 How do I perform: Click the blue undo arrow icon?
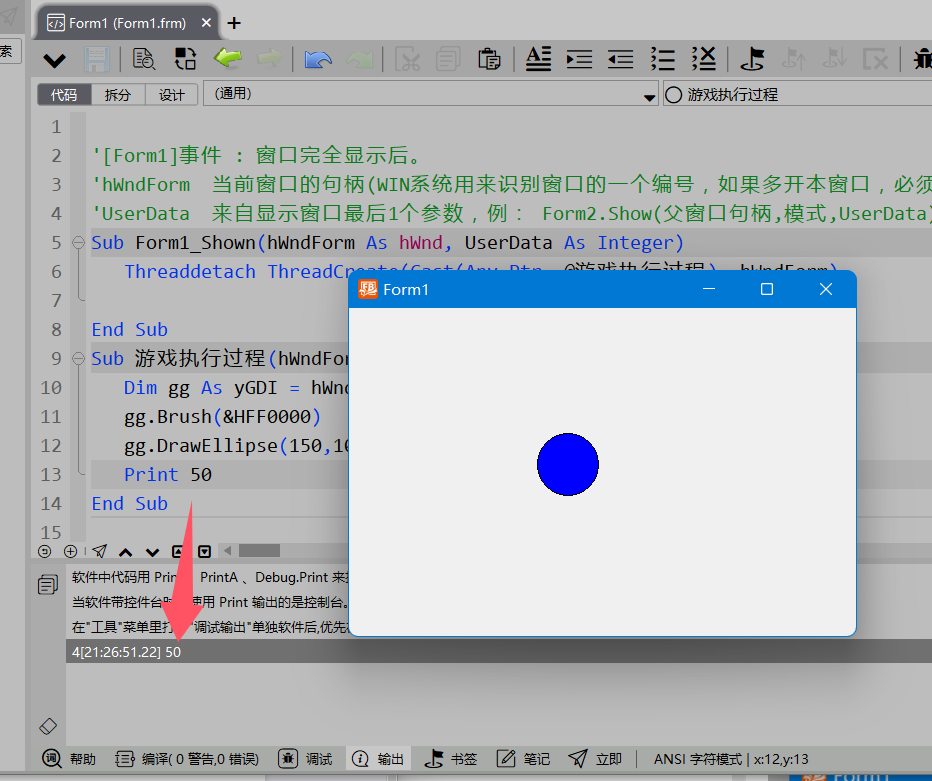318,60
